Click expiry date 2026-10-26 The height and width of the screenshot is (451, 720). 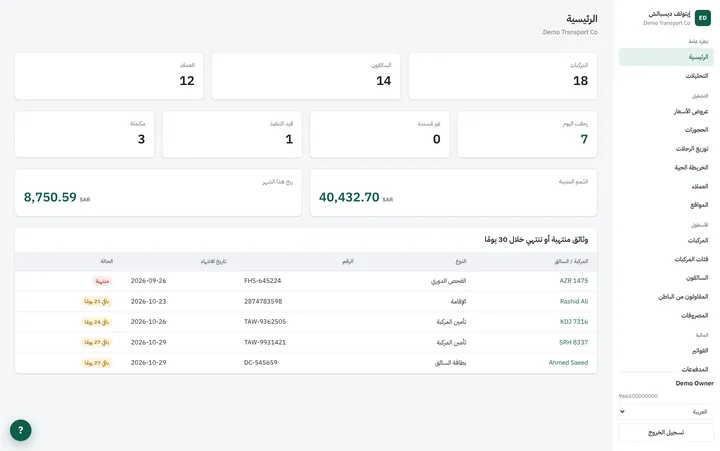tap(148, 321)
